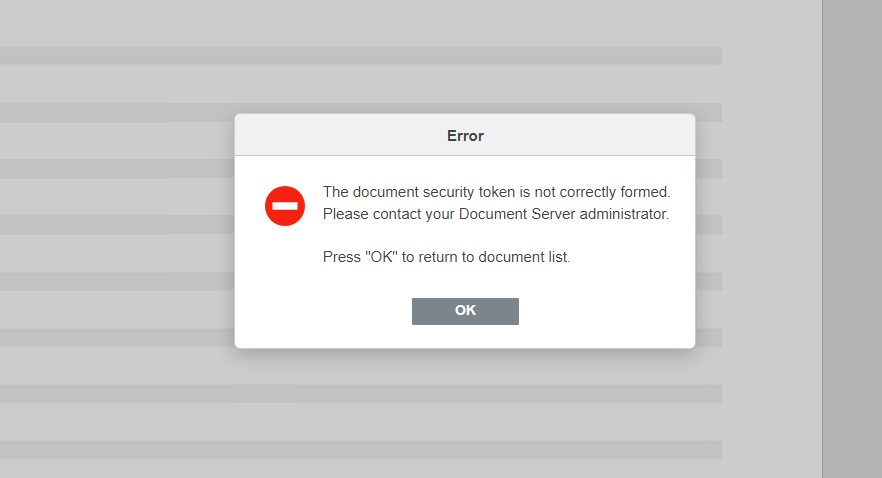Click the topmost gray placeholder line in the background

361,55
